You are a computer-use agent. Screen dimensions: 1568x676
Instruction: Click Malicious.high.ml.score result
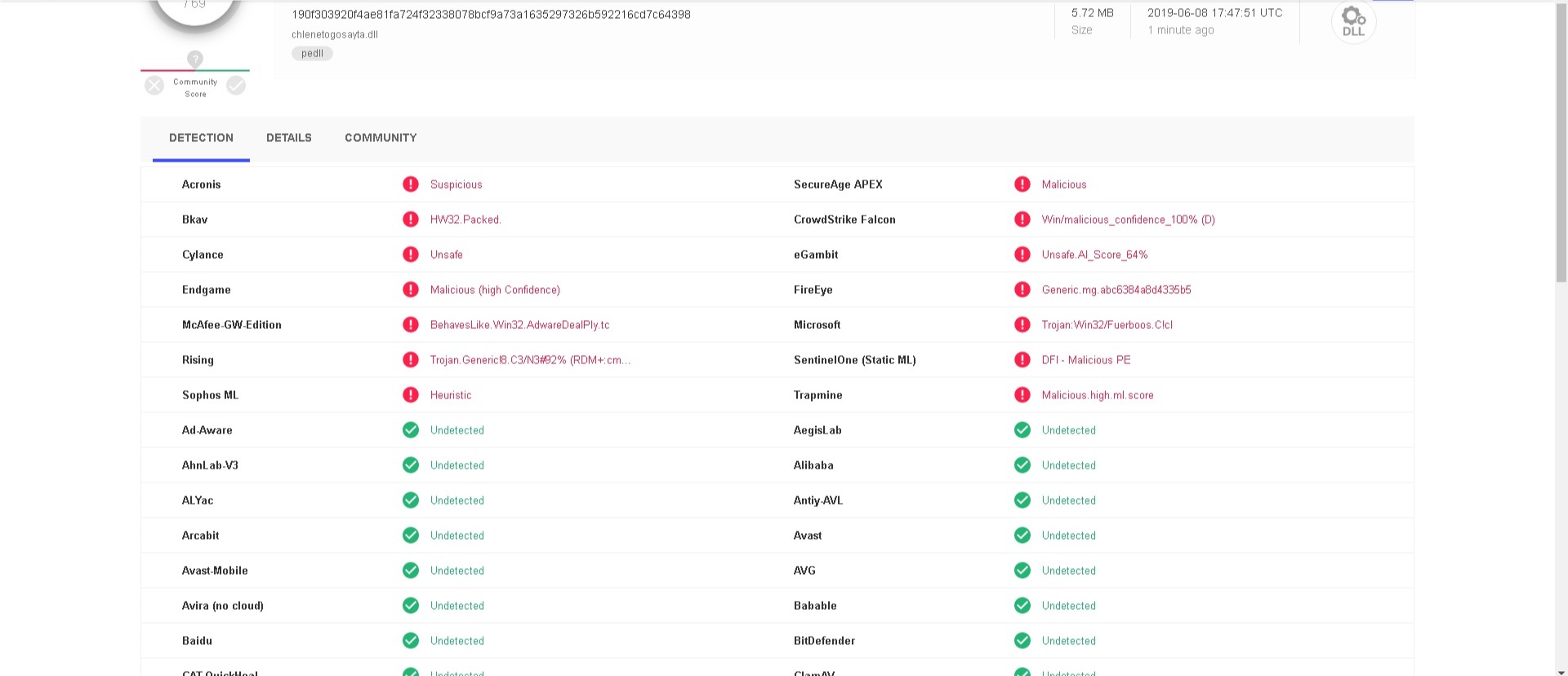[1098, 395]
